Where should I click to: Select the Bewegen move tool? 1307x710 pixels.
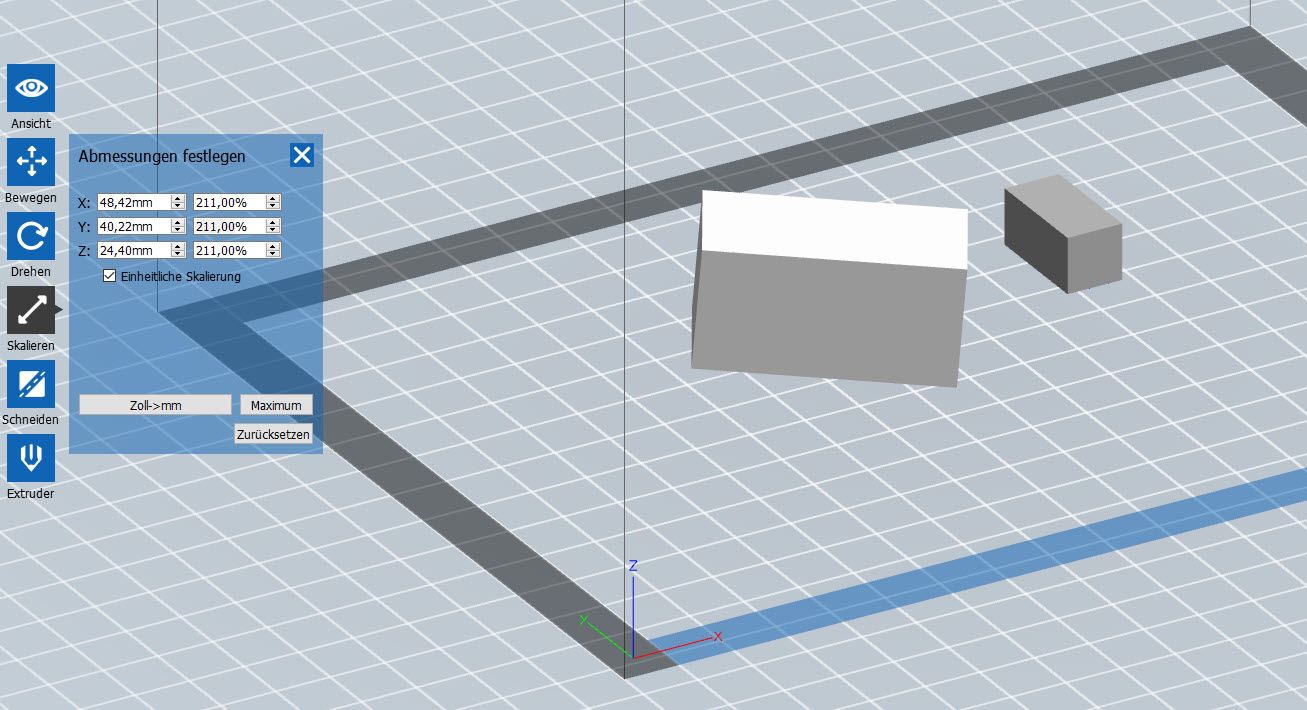coord(31,162)
